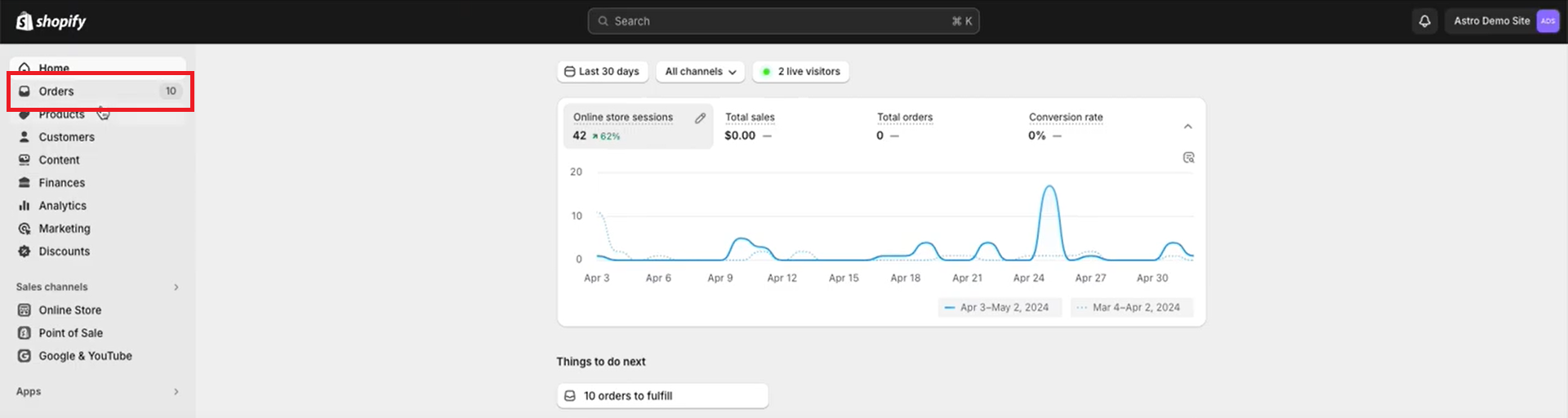Click the report explore icon above chart

tap(1188, 158)
